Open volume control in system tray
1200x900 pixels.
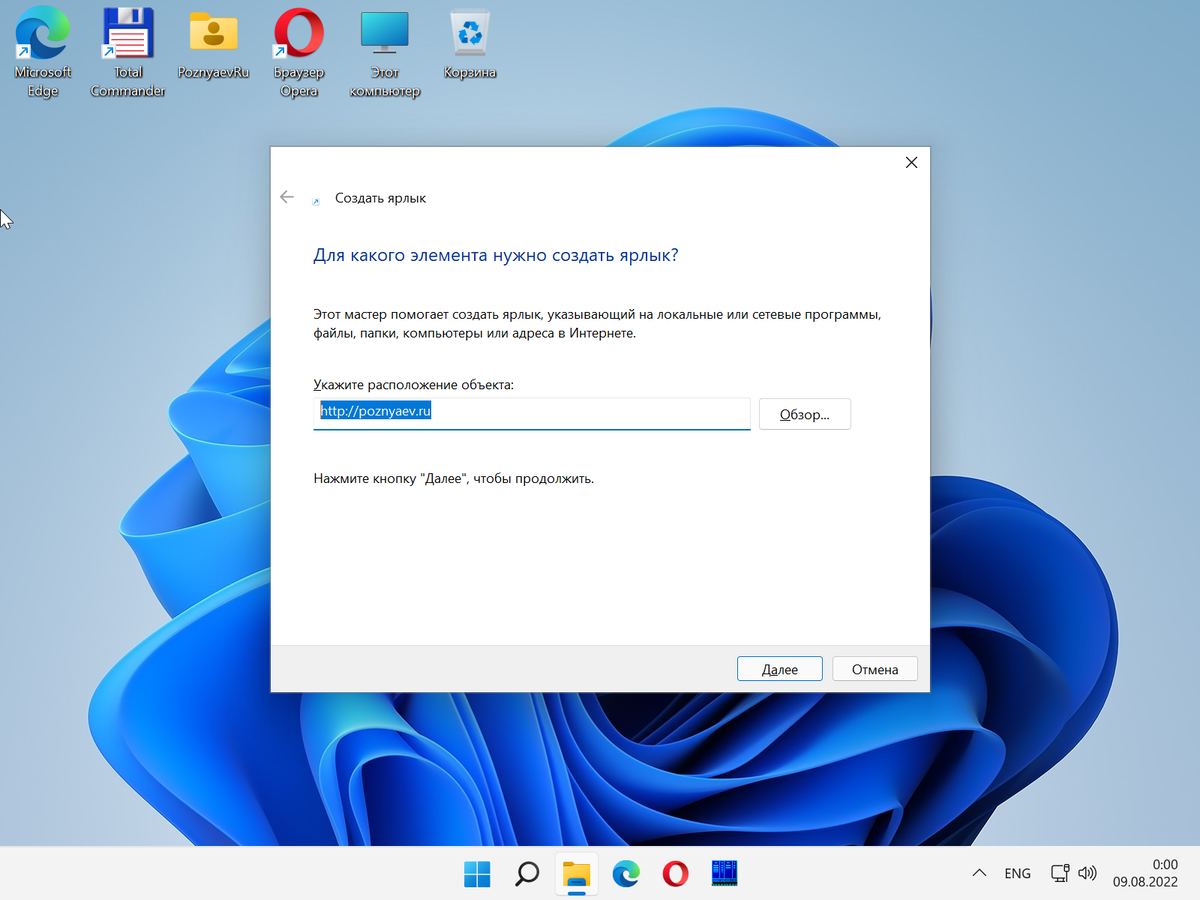point(1088,874)
